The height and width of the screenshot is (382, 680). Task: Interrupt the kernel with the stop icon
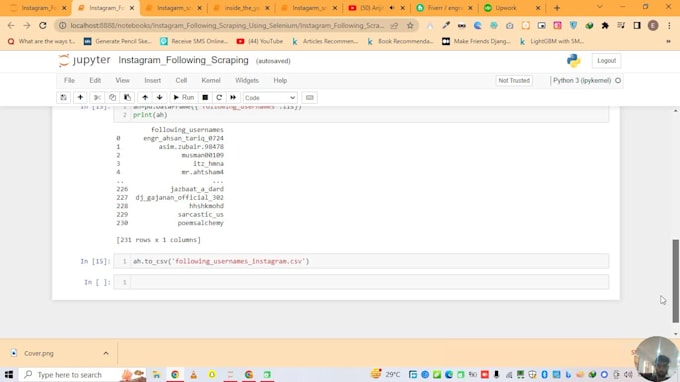click(x=205, y=98)
